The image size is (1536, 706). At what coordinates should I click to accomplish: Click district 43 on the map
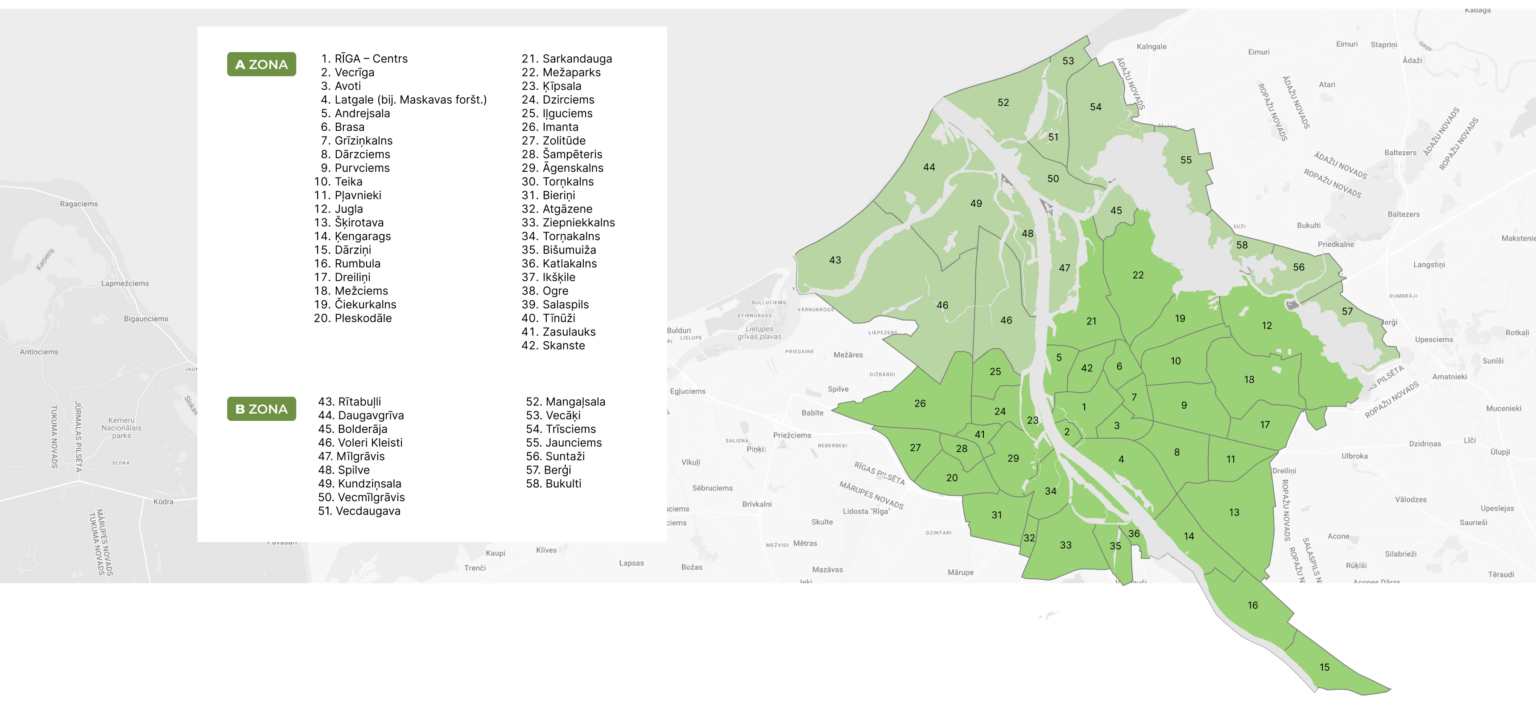point(835,260)
